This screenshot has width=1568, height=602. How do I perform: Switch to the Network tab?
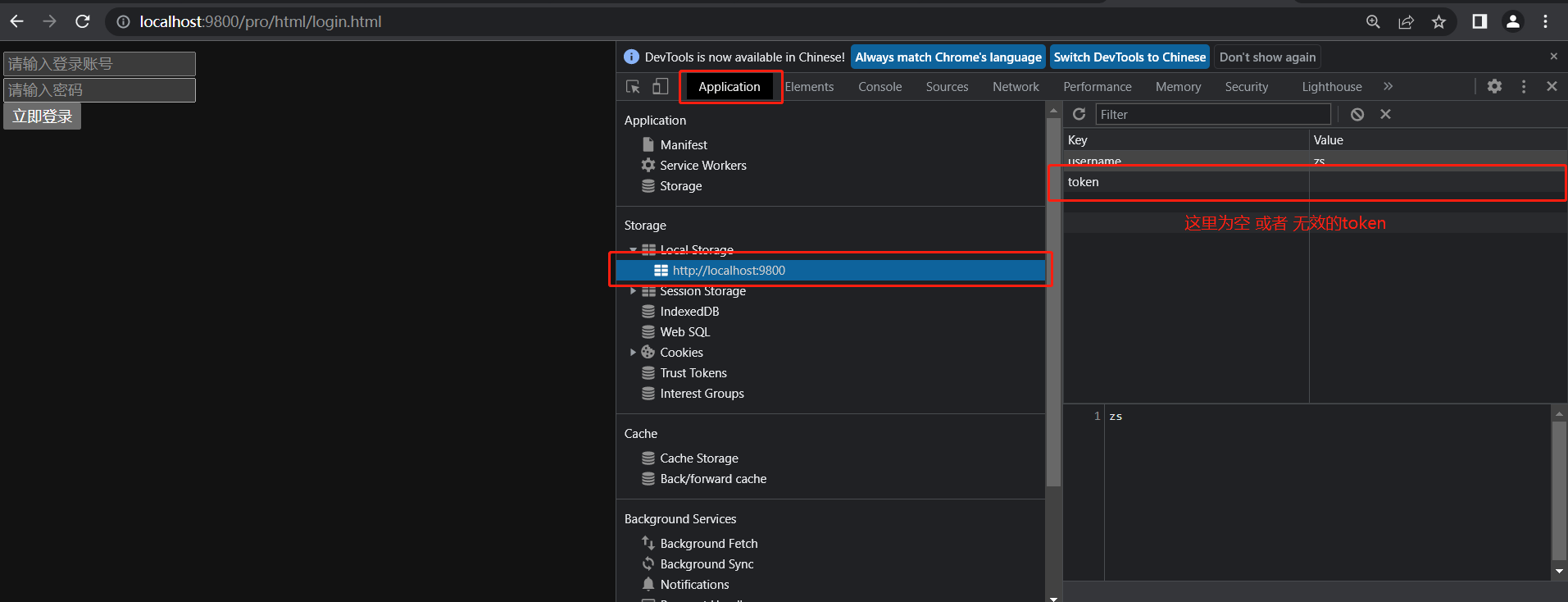(1015, 87)
